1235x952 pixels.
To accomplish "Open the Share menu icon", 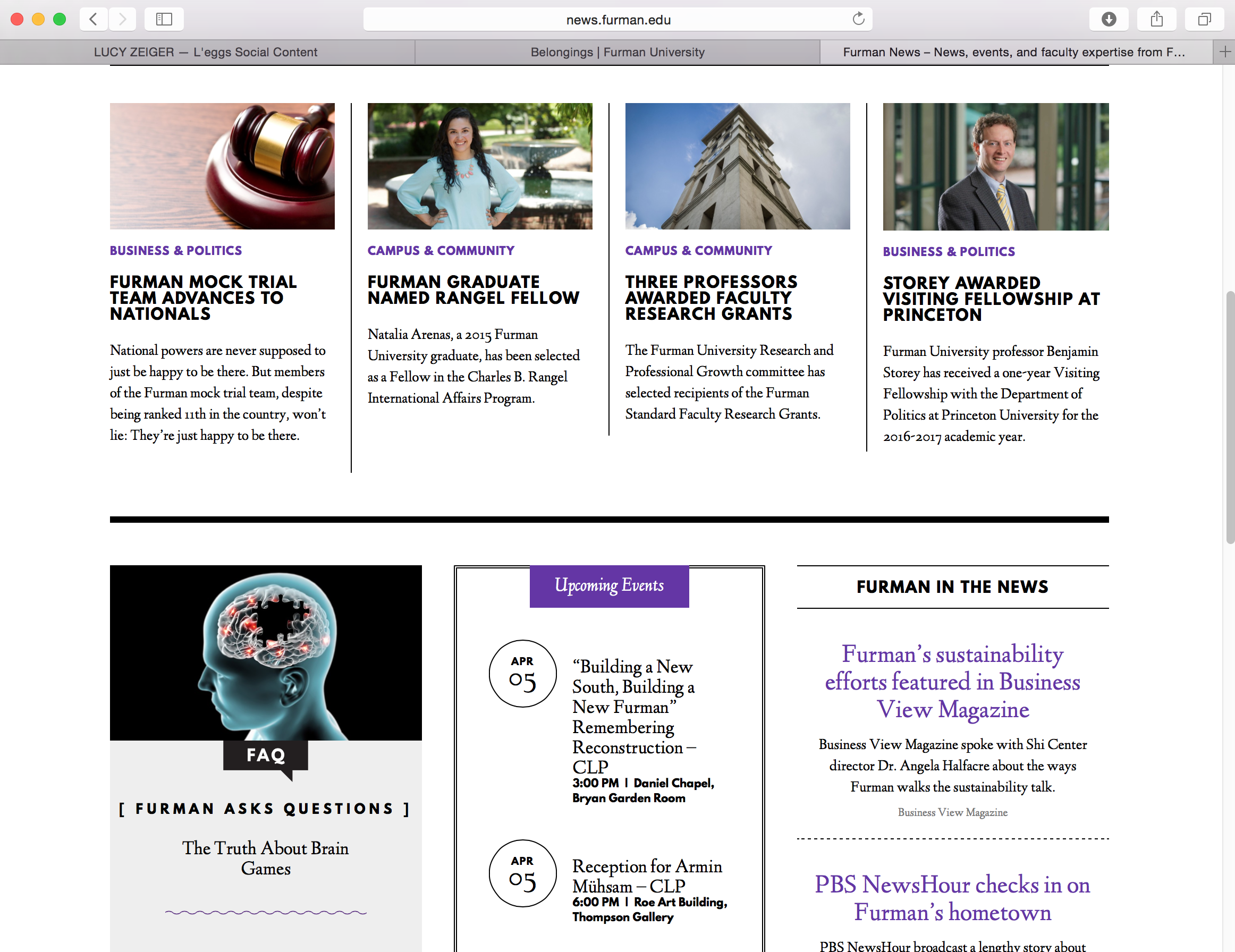I will click(1156, 19).
